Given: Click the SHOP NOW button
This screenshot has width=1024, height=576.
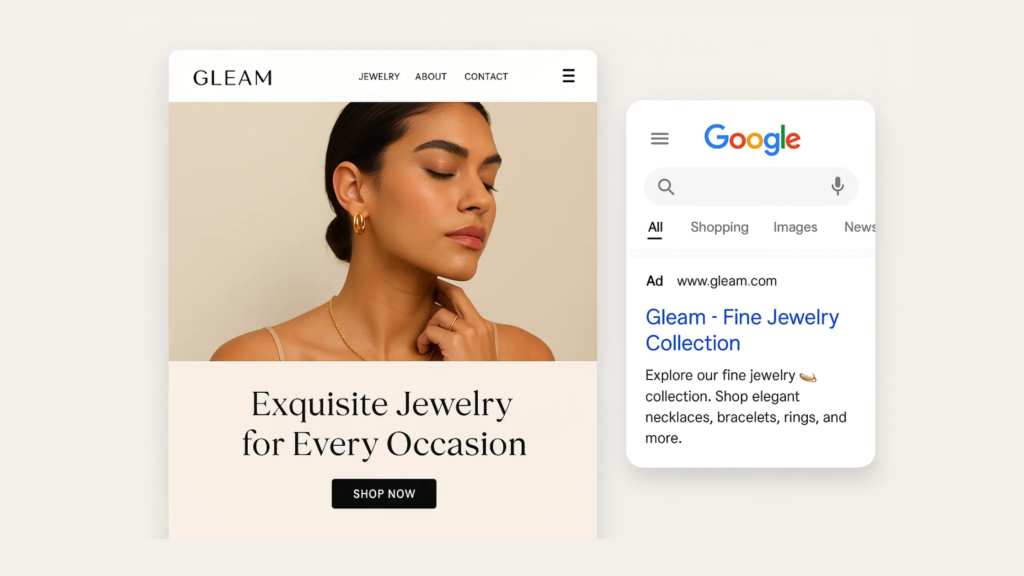Looking at the screenshot, I should [x=384, y=494].
